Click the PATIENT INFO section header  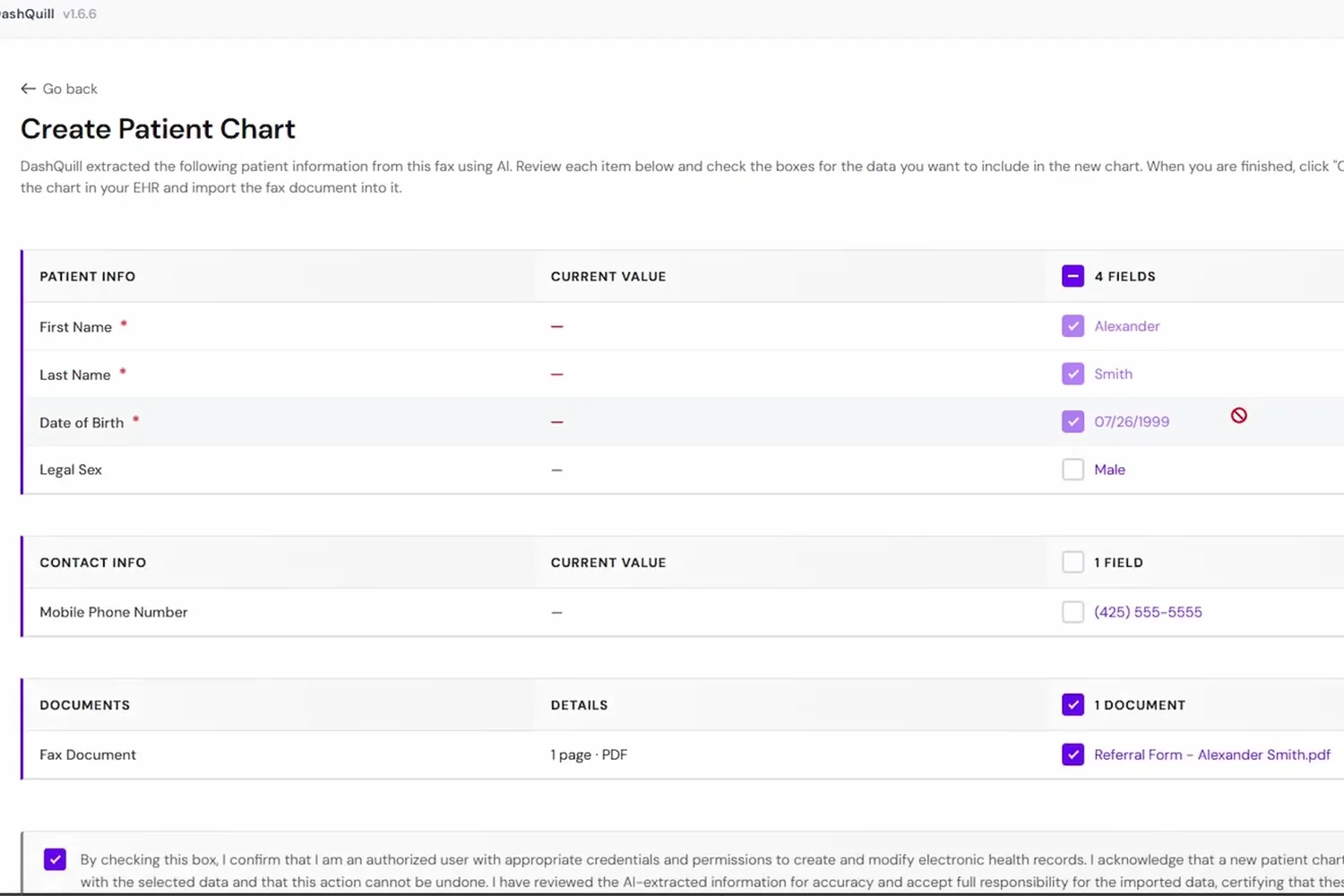[88, 276]
